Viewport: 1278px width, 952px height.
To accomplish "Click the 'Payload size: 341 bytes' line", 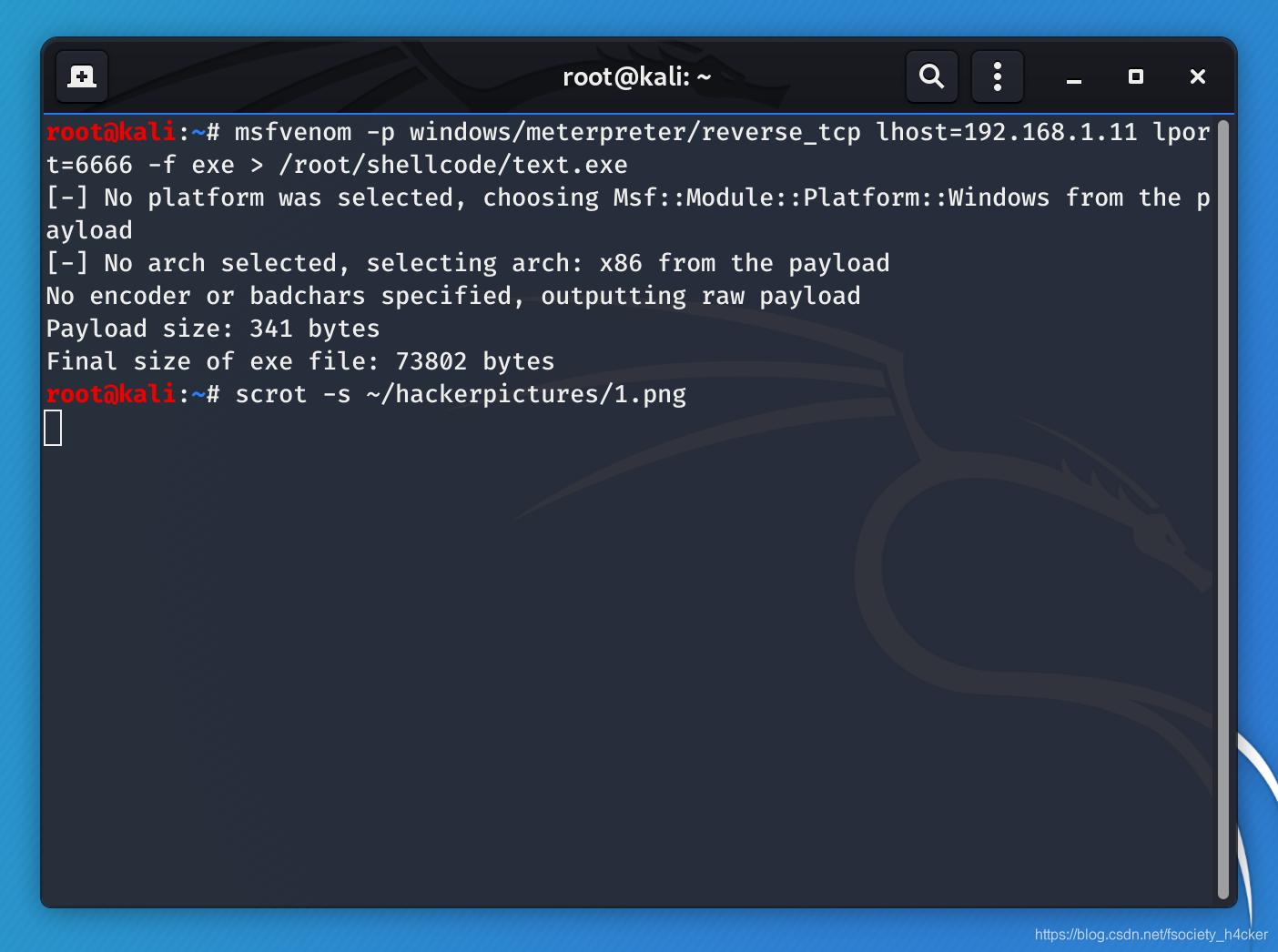I will click(x=213, y=329).
